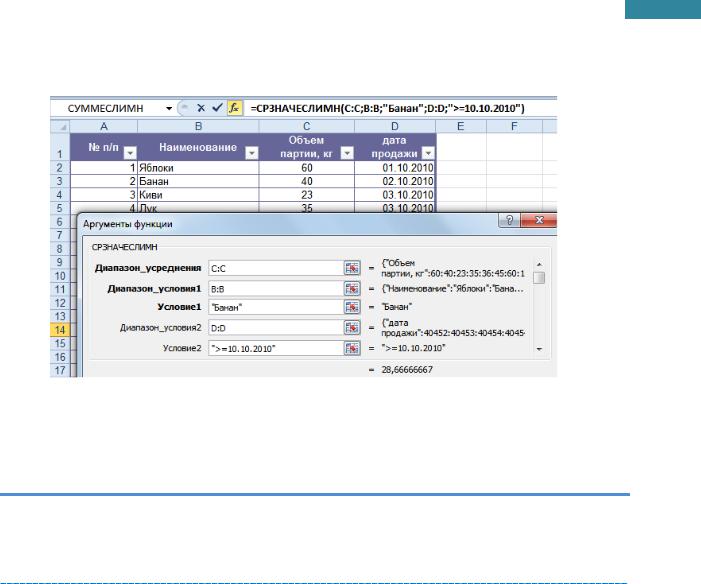Open the Insert Function fx button

234,108
